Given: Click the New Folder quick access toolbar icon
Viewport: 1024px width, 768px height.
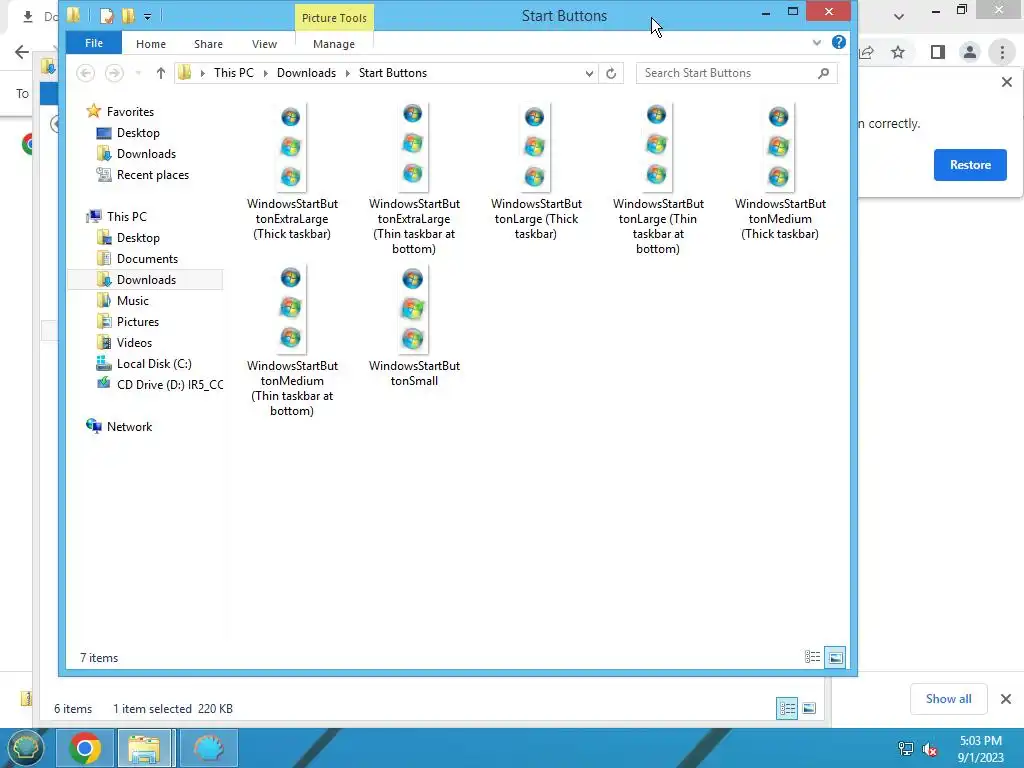Looking at the screenshot, I should click(129, 16).
